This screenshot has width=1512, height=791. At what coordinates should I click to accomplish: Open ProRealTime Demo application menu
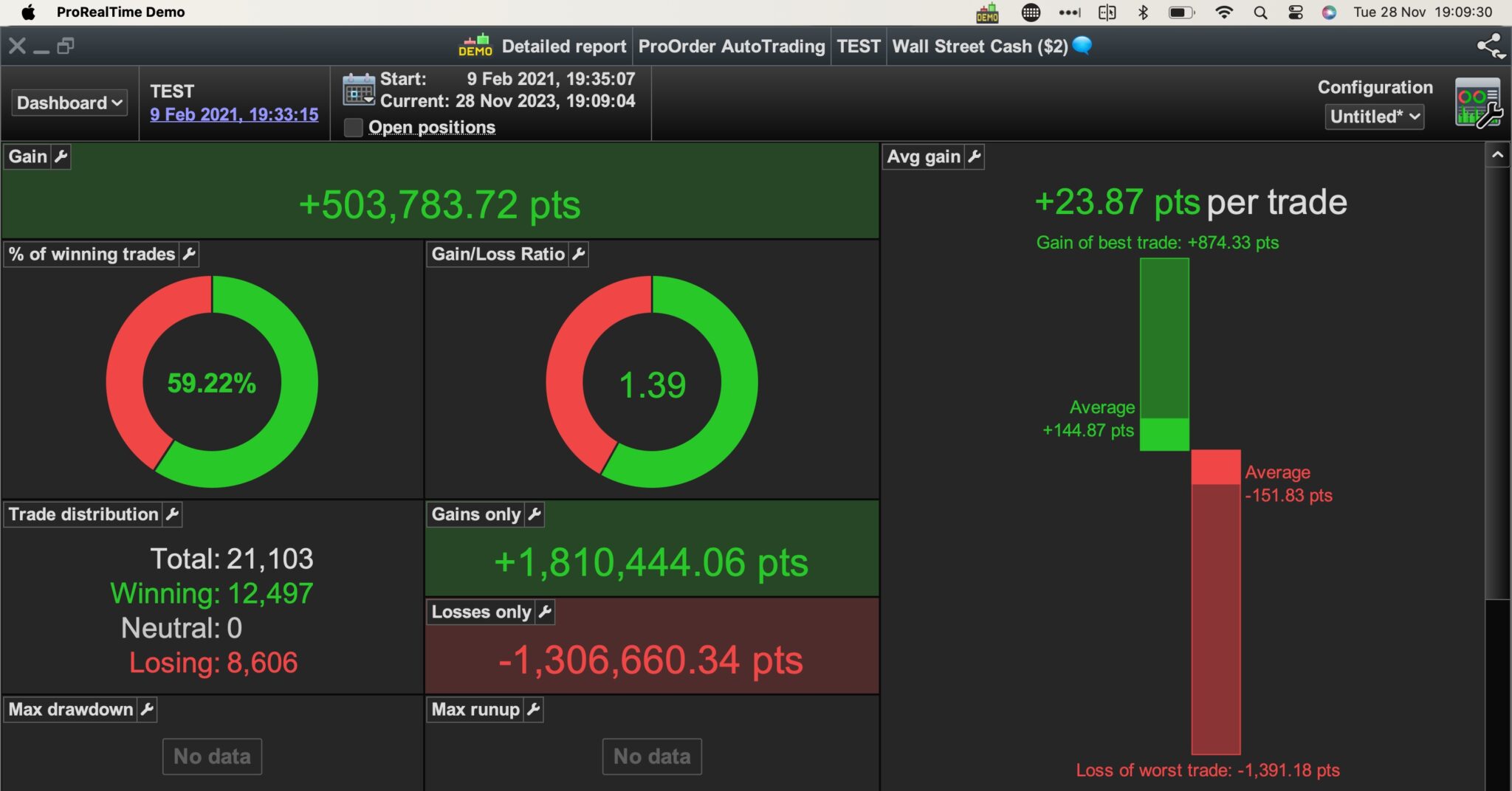click(121, 12)
